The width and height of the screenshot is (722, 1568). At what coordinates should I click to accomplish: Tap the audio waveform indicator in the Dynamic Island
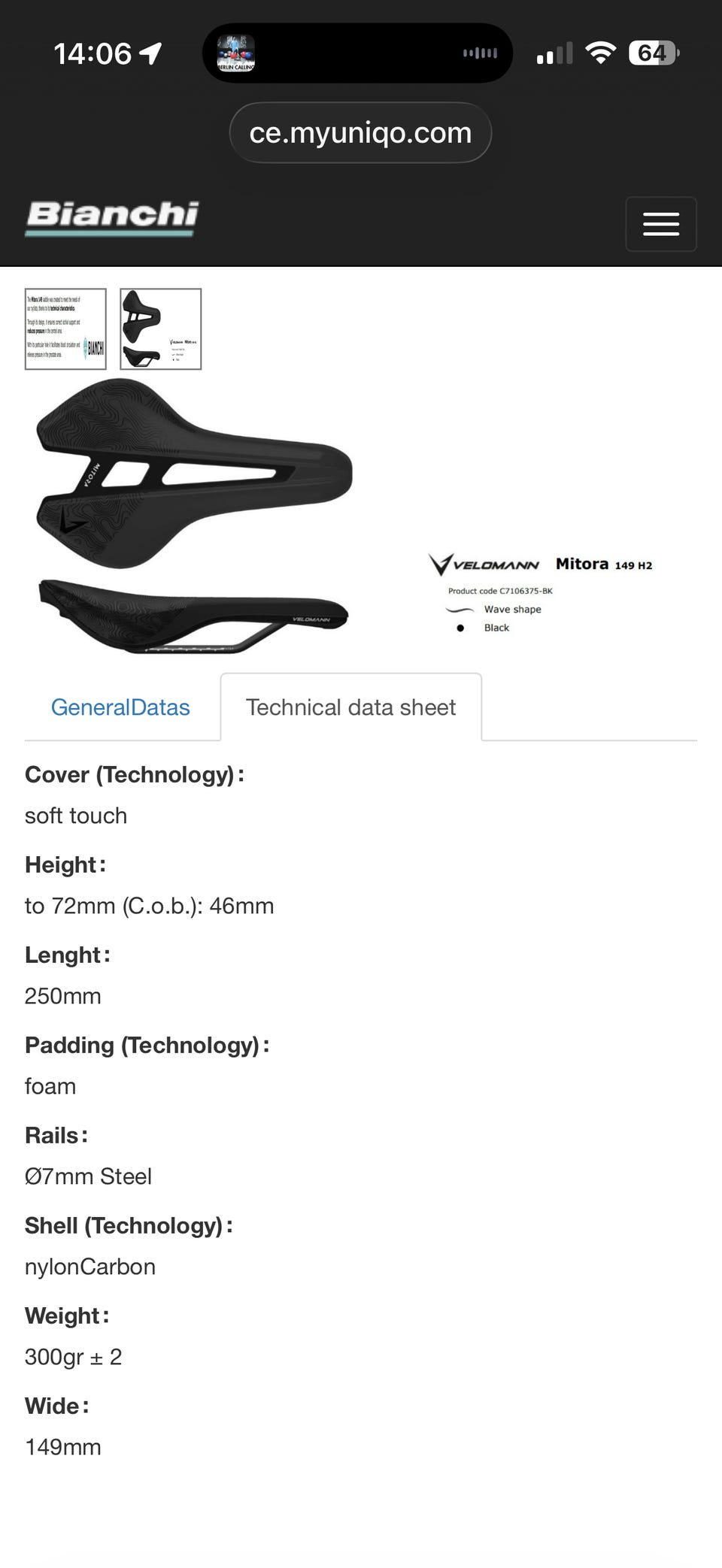coord(480,53)
